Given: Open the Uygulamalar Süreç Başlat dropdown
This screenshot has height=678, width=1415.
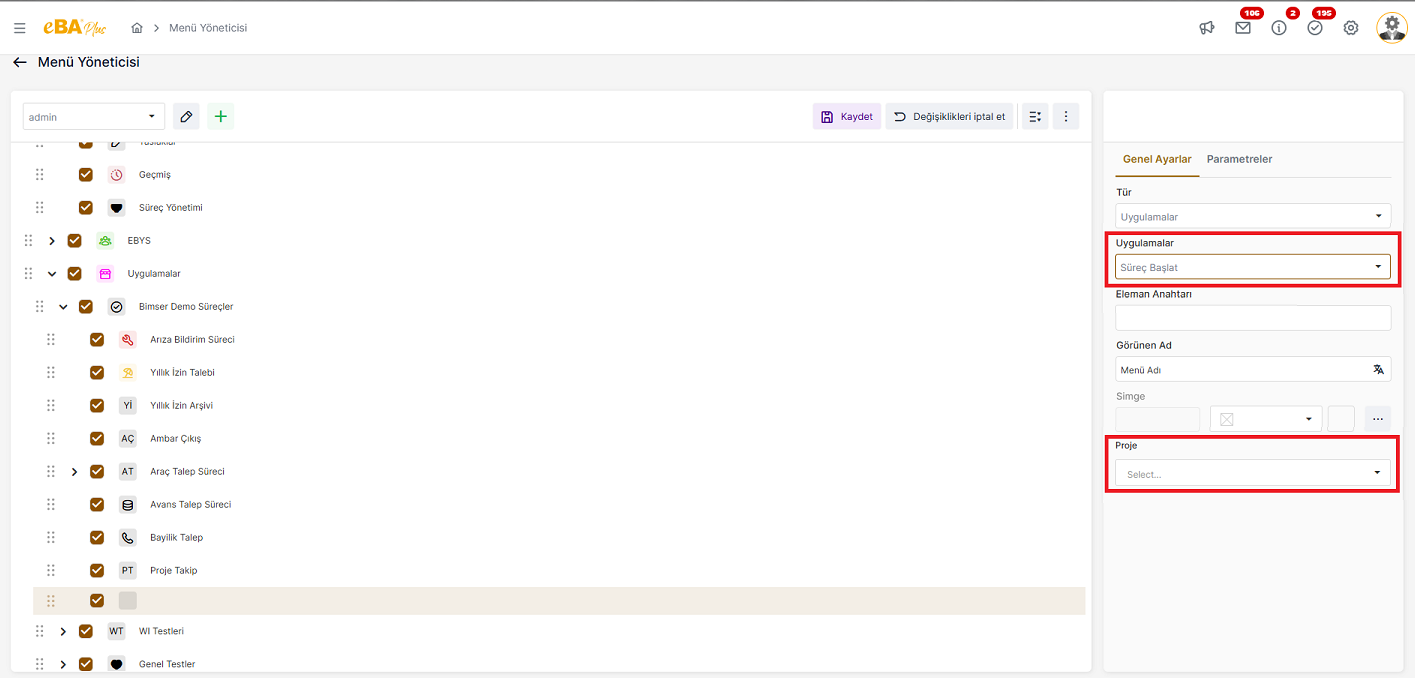Looking at the screenshot, I should [1253, 267].
